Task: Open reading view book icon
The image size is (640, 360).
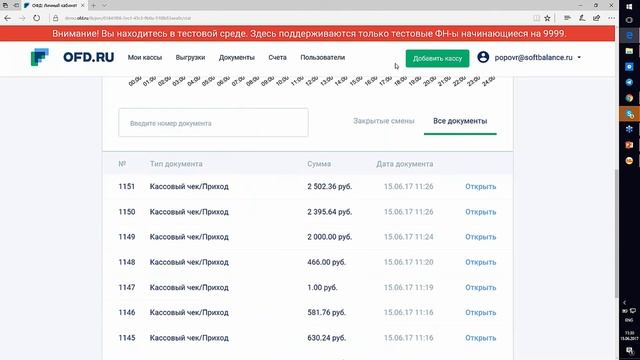Action: (x=536, y=18)
